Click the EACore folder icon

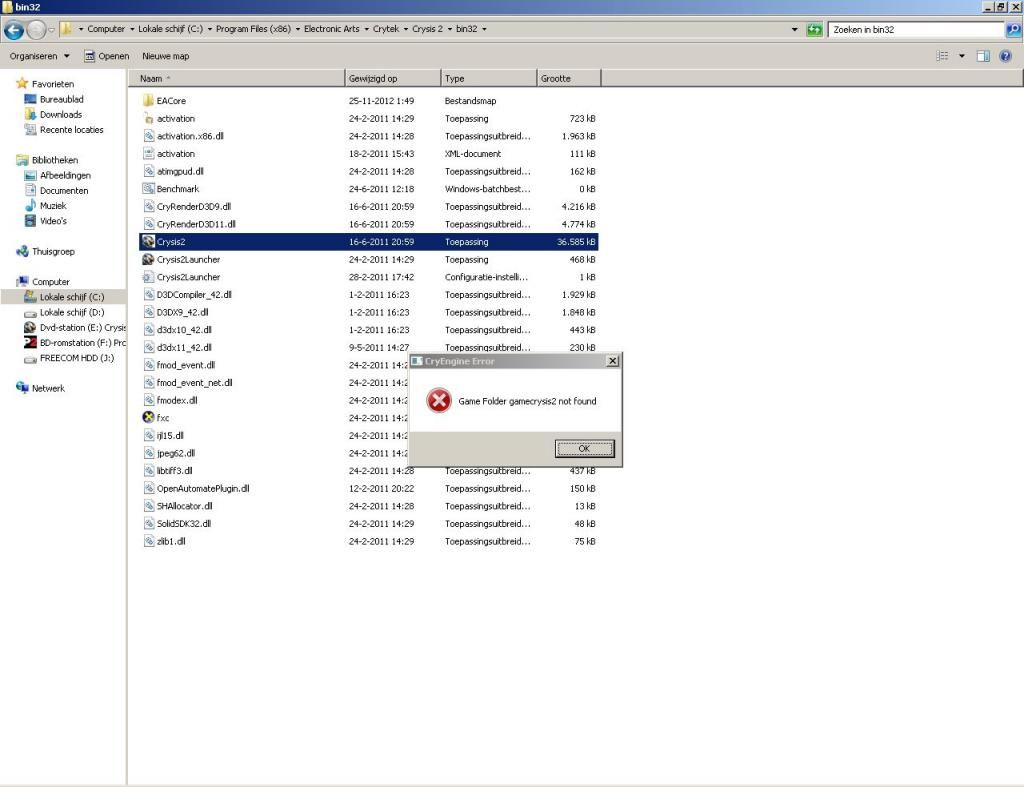click(148, 101)
